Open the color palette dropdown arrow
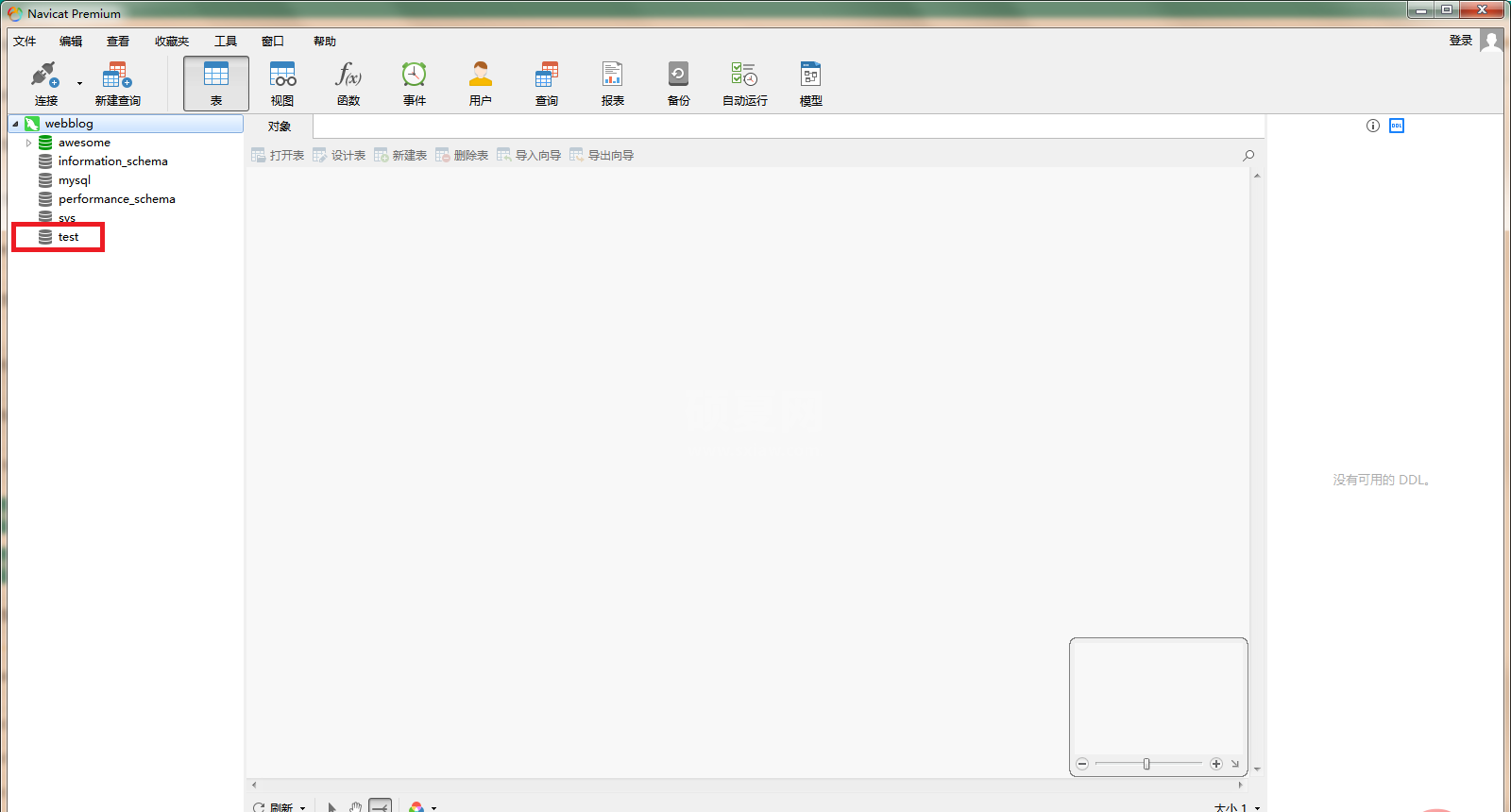 point(433,808)
